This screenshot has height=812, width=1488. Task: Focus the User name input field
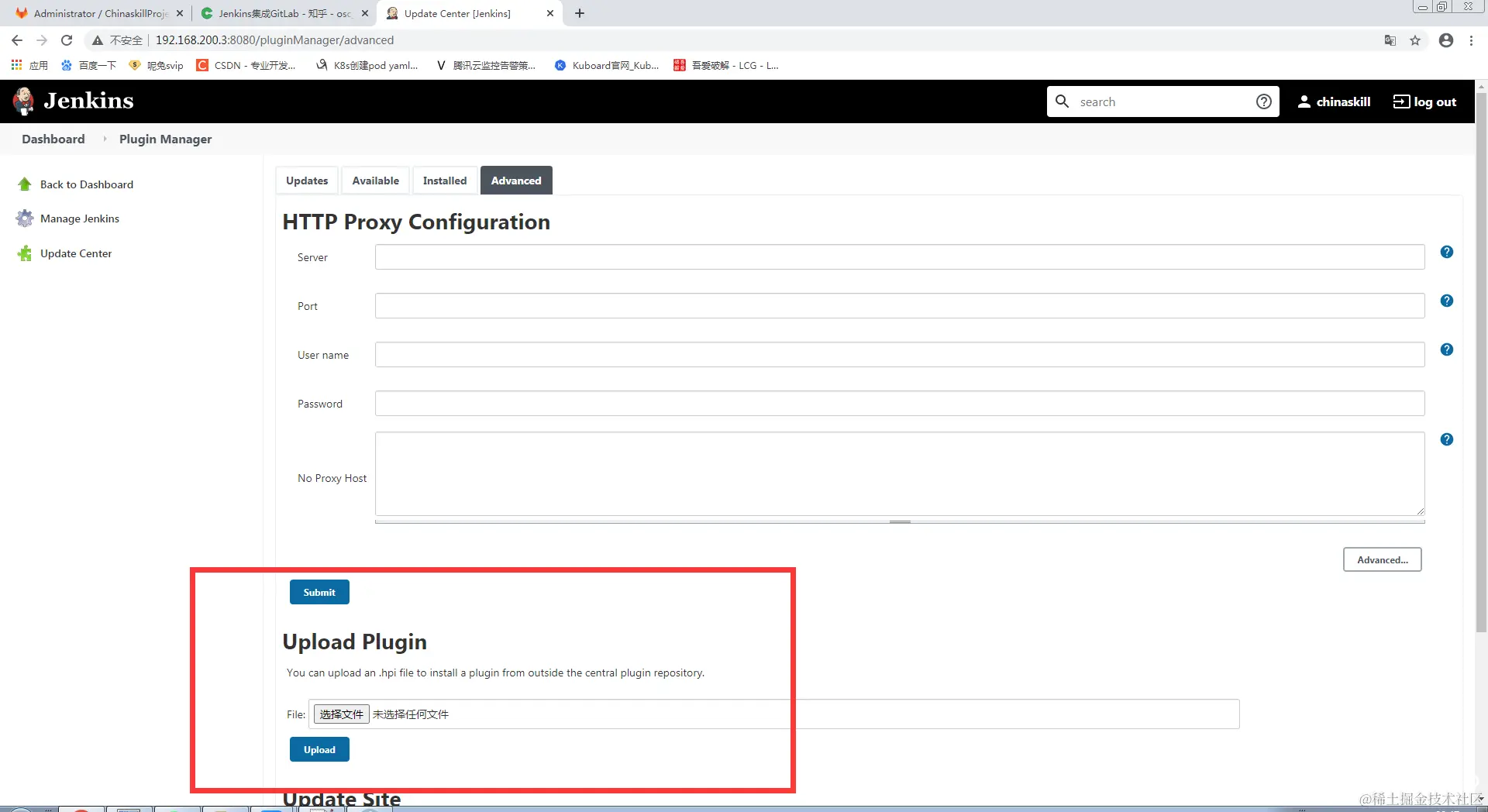click(900, 355)
